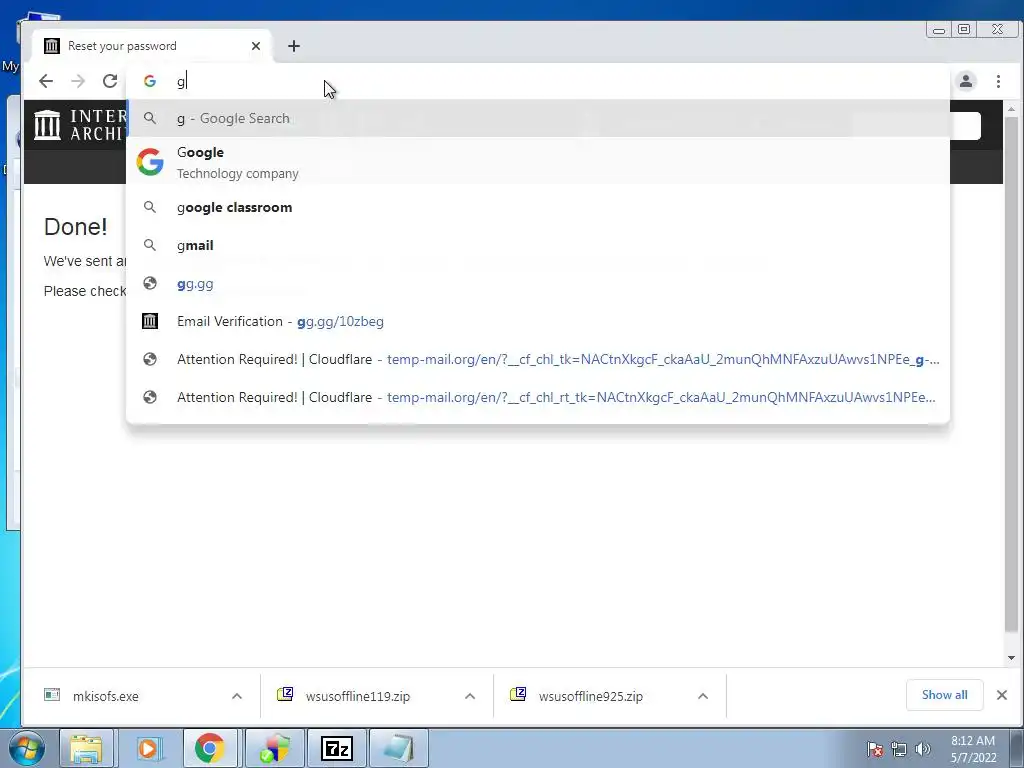Expand options chevron for wsusoffline925.zip

pos(703,696)
